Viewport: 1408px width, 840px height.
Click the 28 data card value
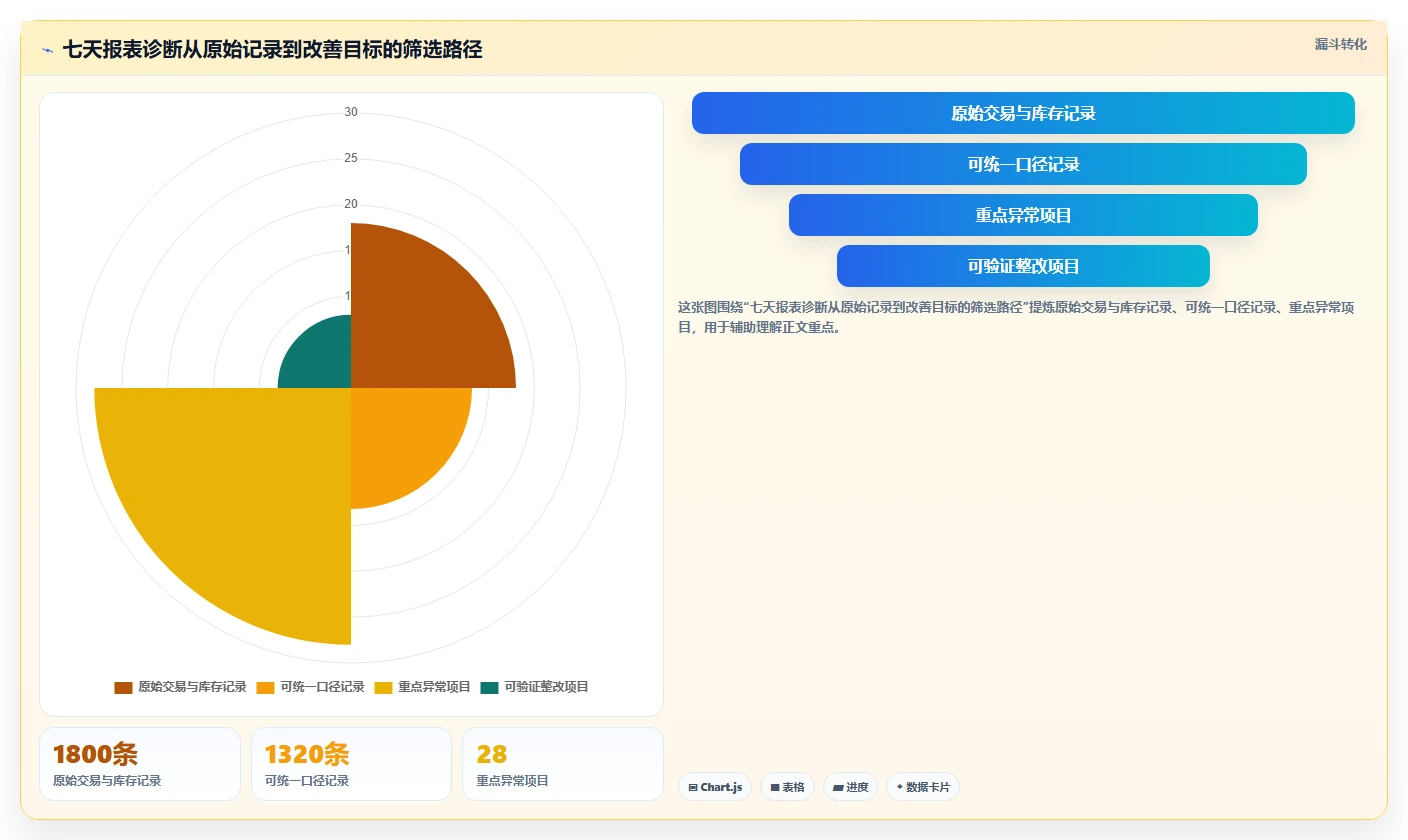(x=492, y=755)
